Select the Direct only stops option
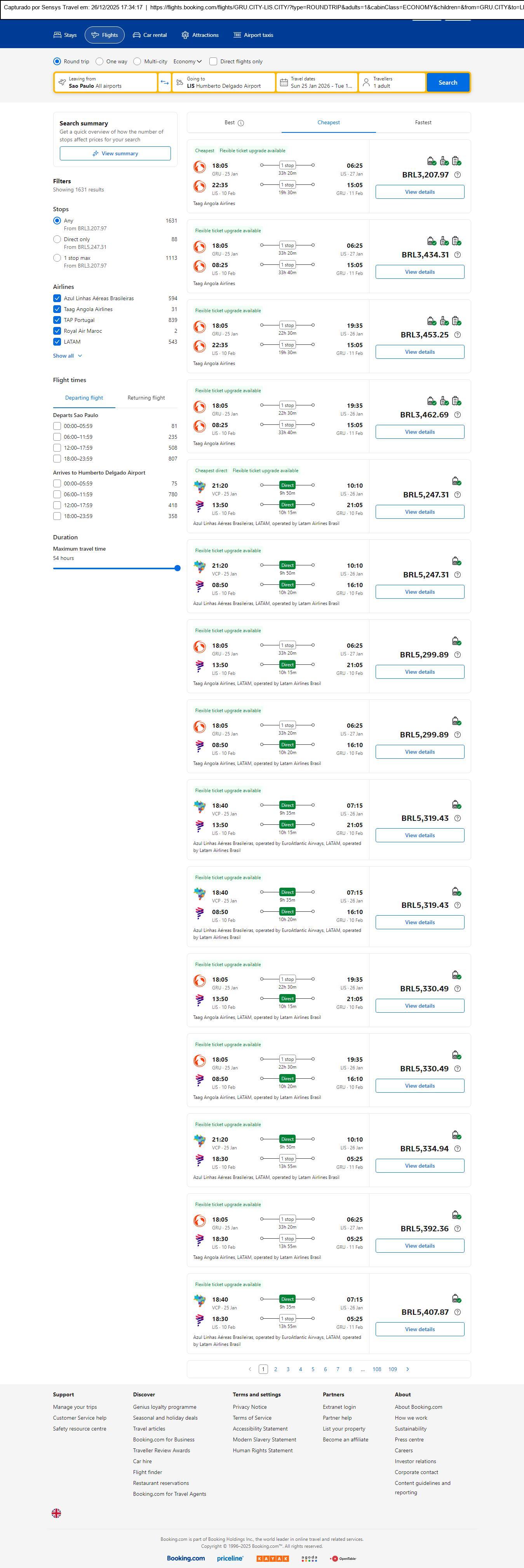 [x=57, y=240]
